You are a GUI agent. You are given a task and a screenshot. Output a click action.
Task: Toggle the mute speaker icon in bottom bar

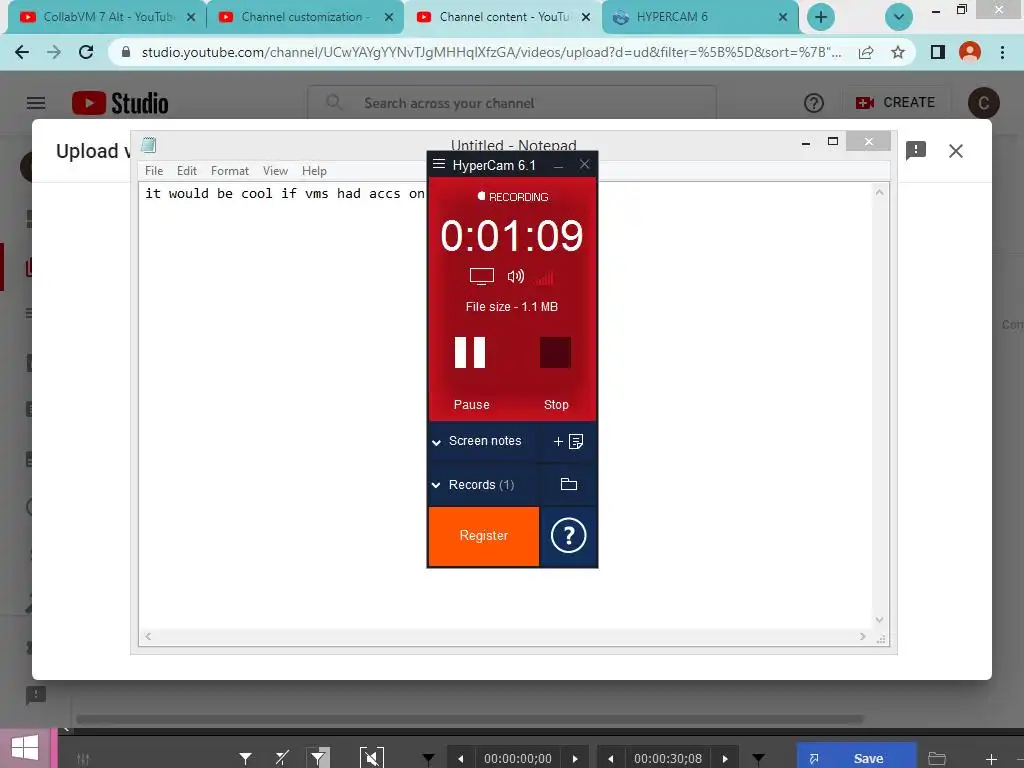(x=372, y=758)
